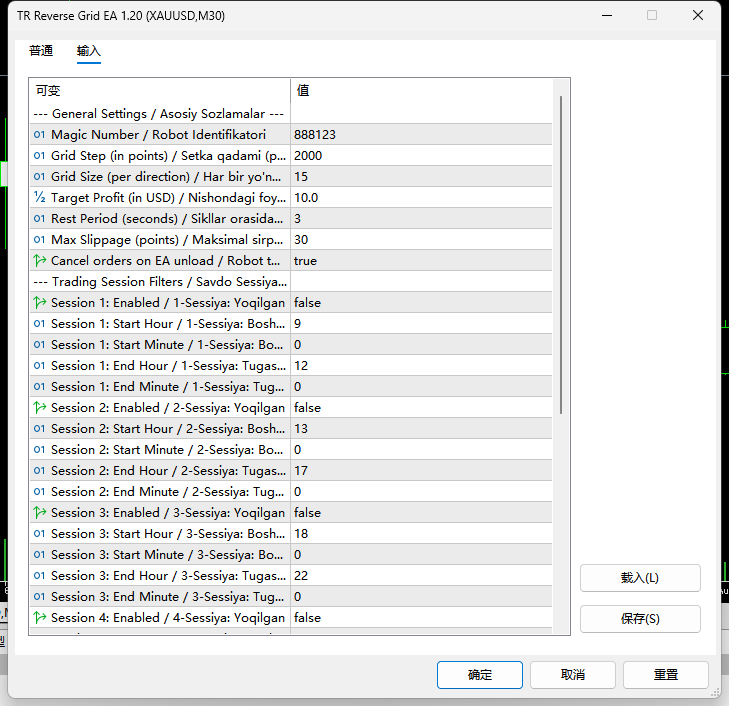Click the integer icon beside Grid Size
Viewport: 729px width, 706px height.
pos(40,177)
